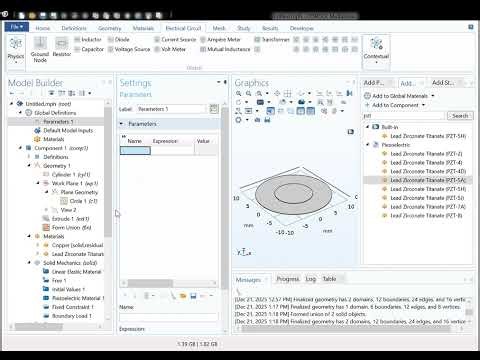Viewport: 480px width, 360px height.
Task: Insert an Inductor component
Action: [88, 39]
